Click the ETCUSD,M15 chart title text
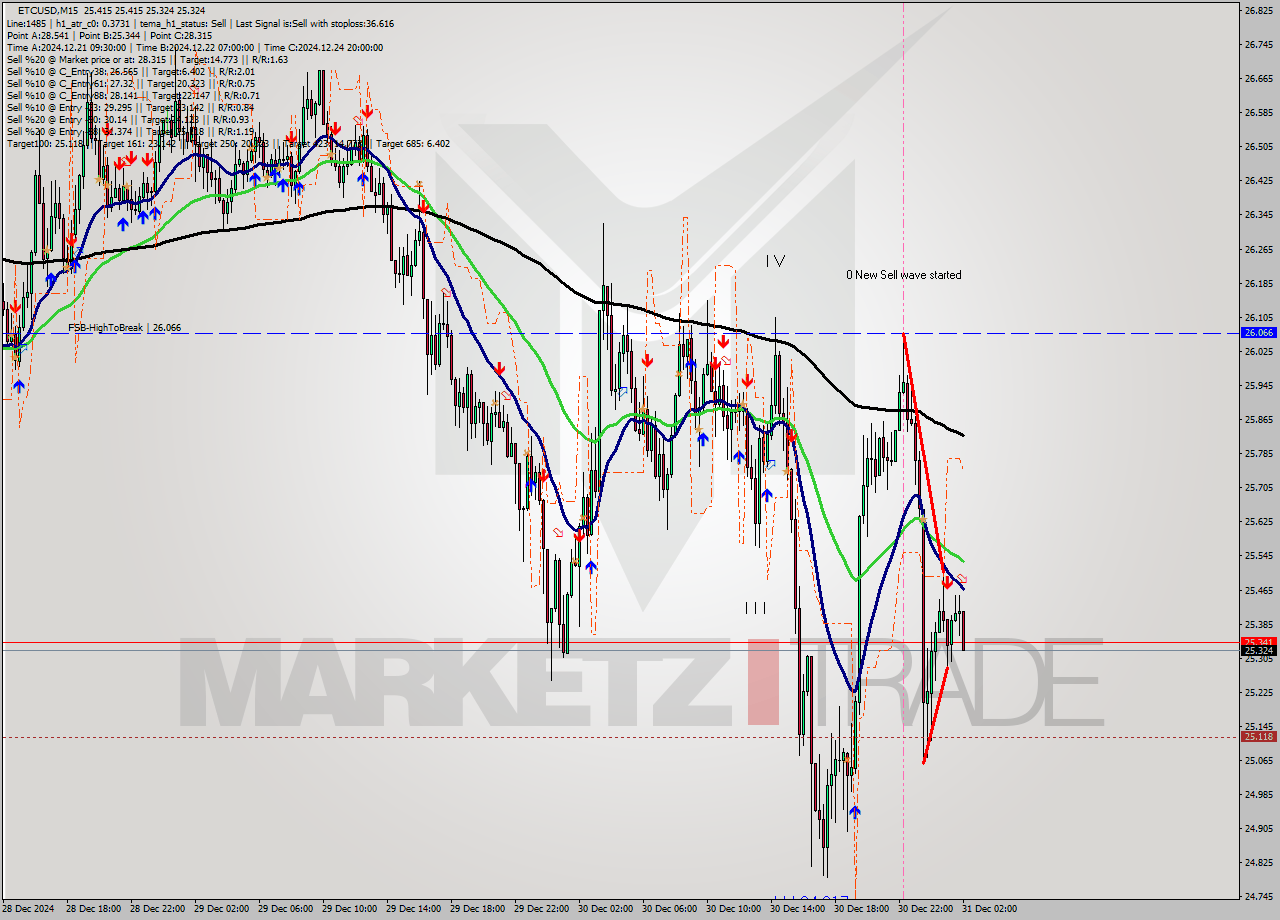Viewport: 1280px width, 920px height. click(x=46, y=11)
